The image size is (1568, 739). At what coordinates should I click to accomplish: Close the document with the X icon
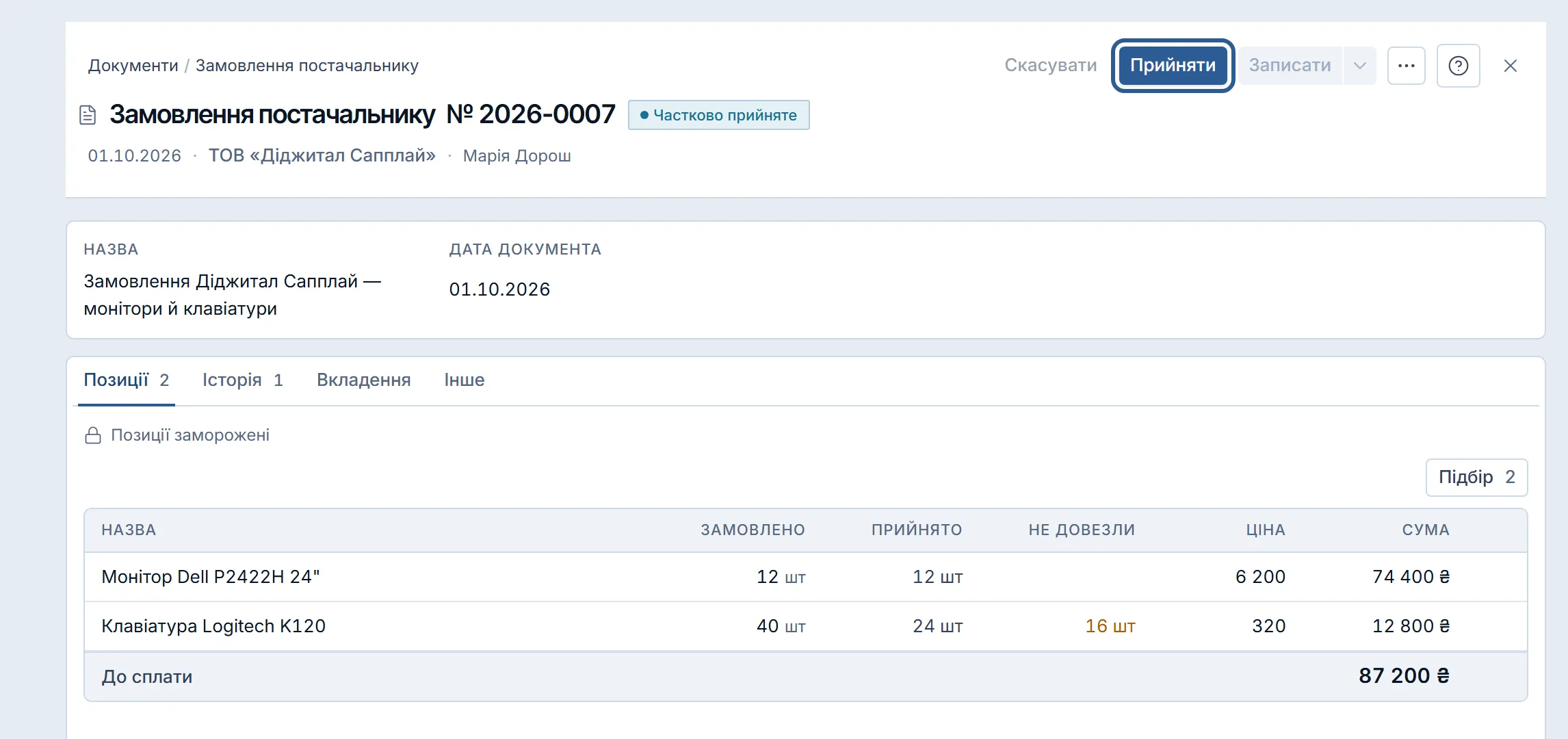1510,66
